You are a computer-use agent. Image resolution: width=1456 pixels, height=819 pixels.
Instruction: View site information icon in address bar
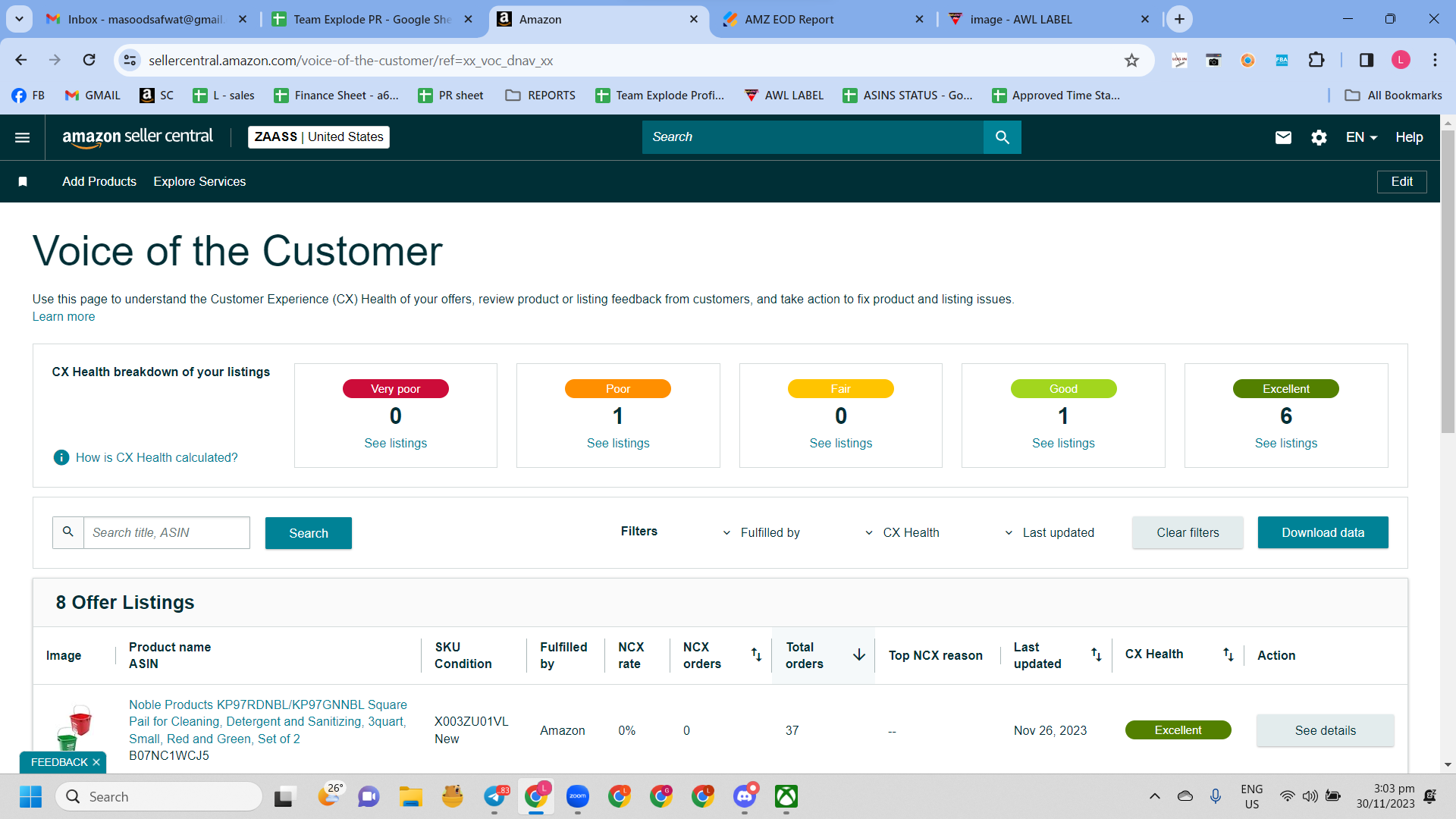[130, 60]
